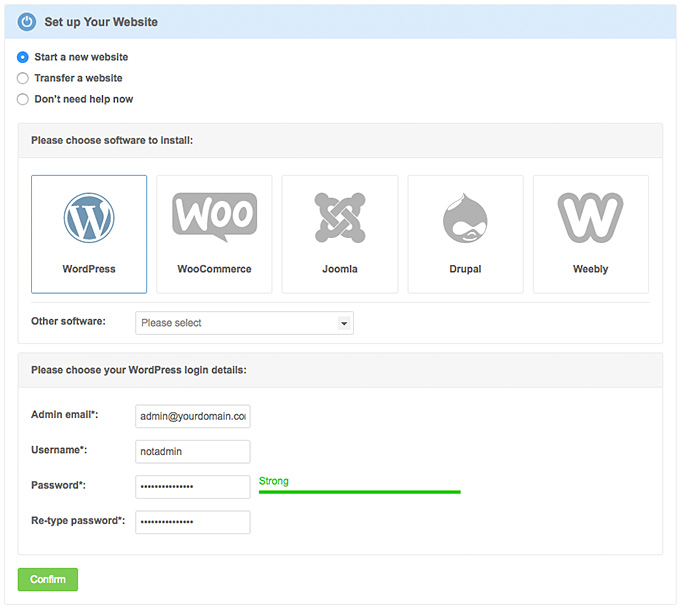Click the power icon in the header
This screenshot has height=609, width=680.
[x=27, y=22]
